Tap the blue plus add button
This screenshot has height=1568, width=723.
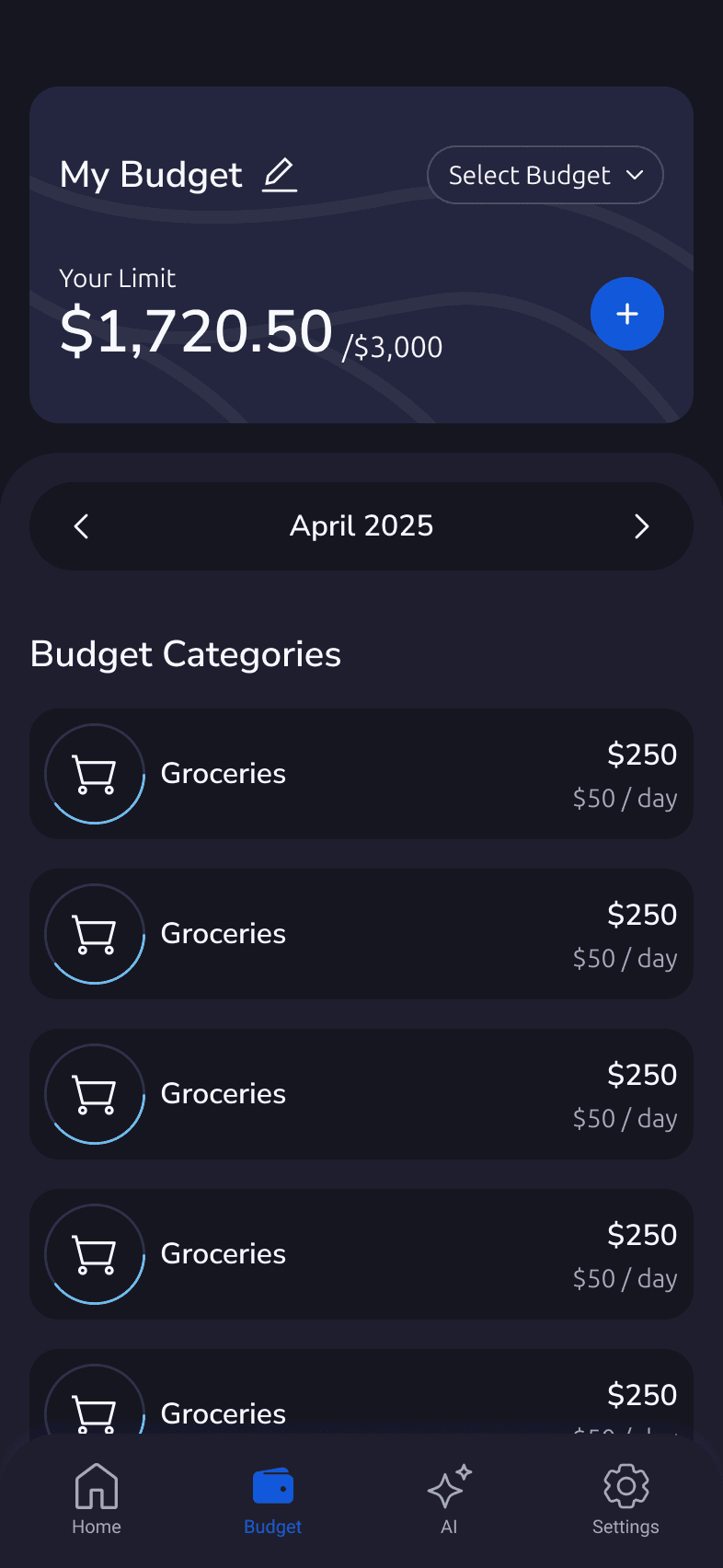click(x=627, y=314)
